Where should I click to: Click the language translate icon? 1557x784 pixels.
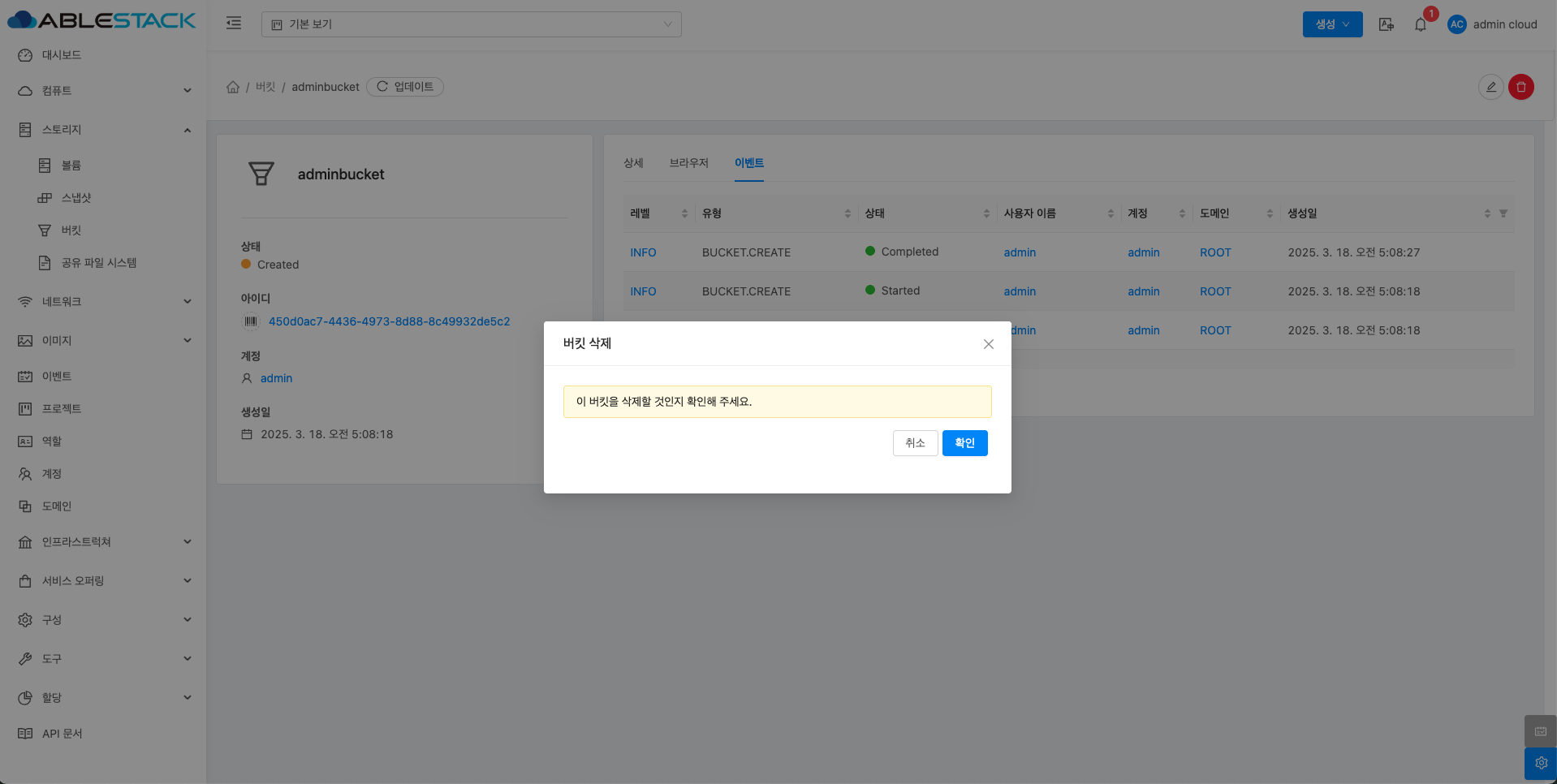1386,24
